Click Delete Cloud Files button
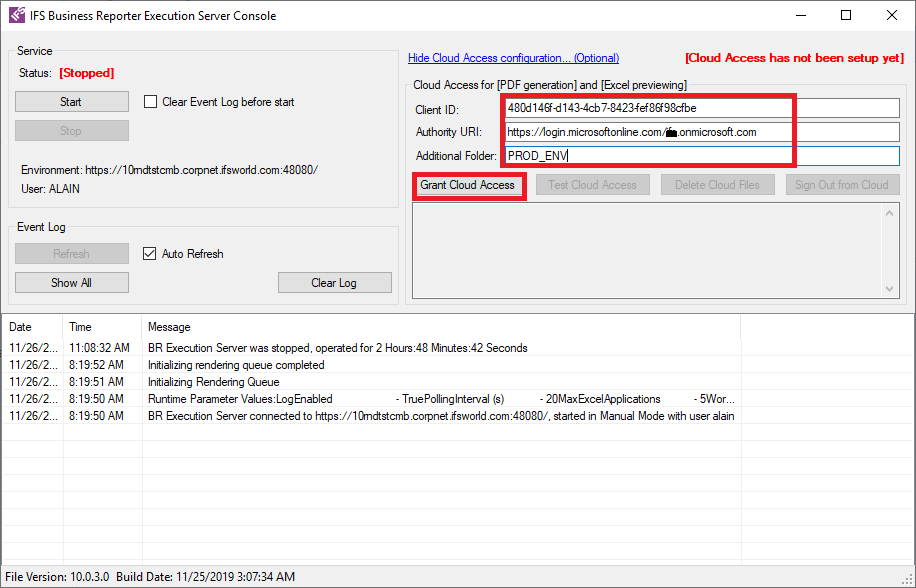This screenshot has width=916, height=588. pyautogui.click(x=717, y=185)
